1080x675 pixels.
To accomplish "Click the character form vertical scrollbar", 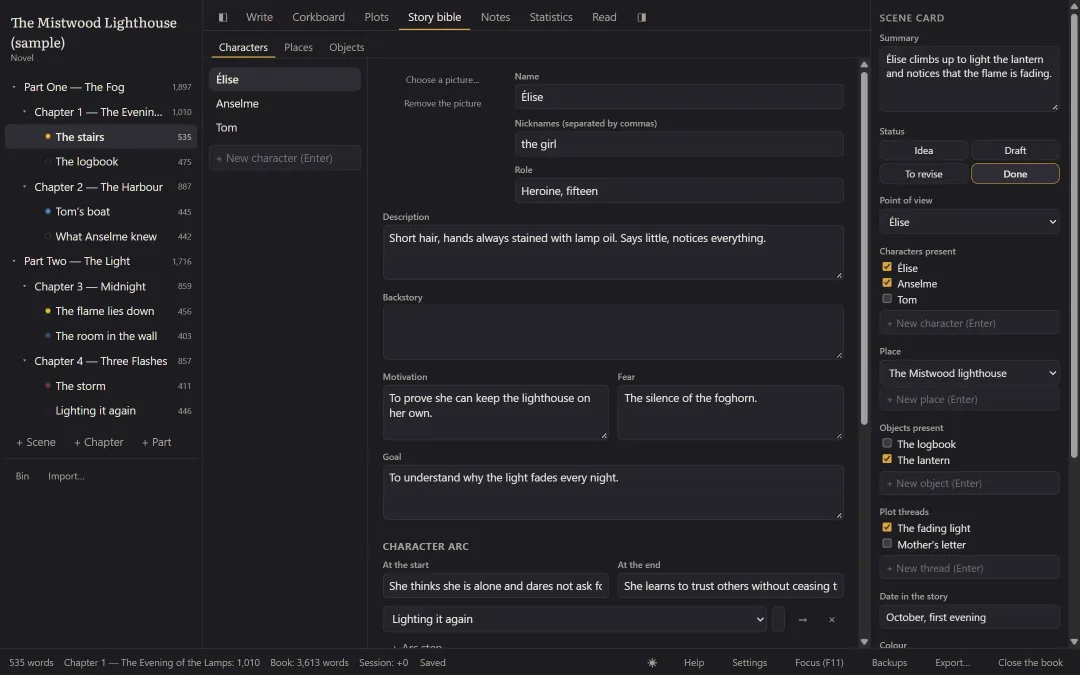I will point(864,248).
